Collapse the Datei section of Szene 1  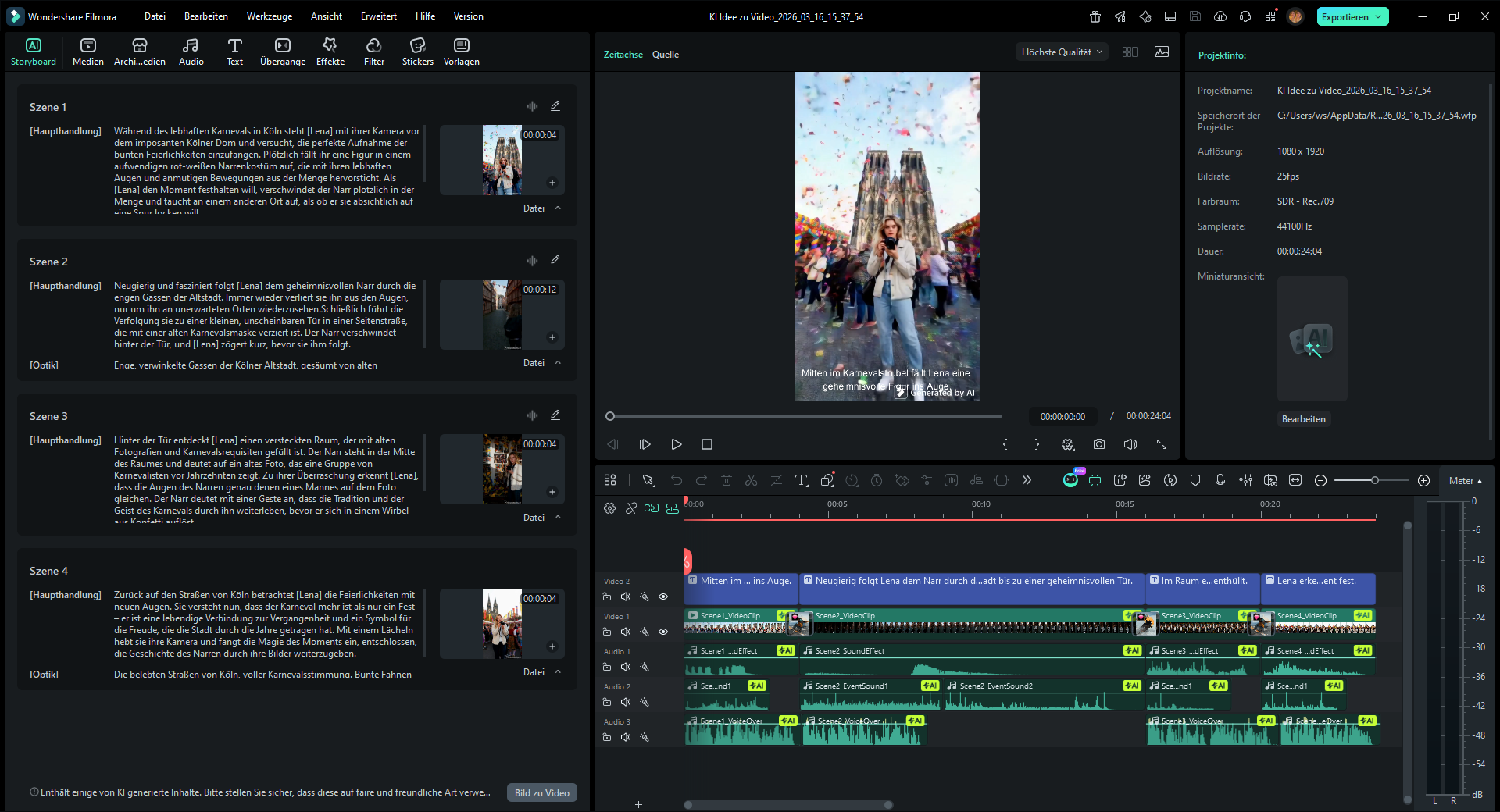tap(558, 208)
